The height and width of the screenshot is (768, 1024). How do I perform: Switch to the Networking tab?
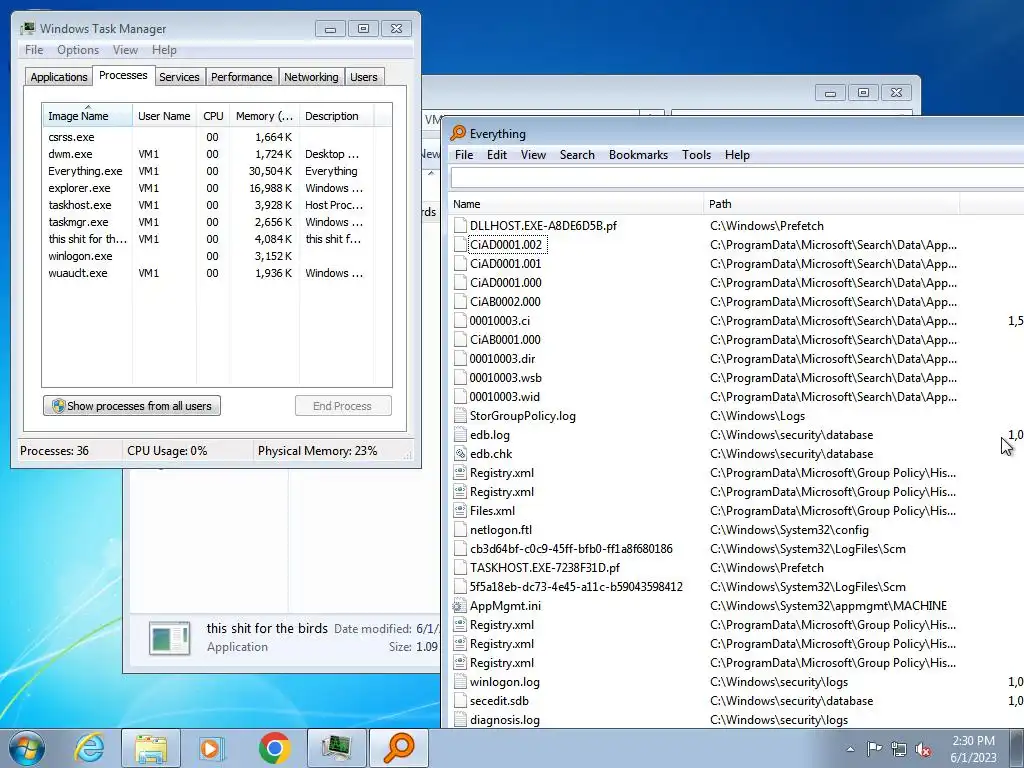coord(312,77)
